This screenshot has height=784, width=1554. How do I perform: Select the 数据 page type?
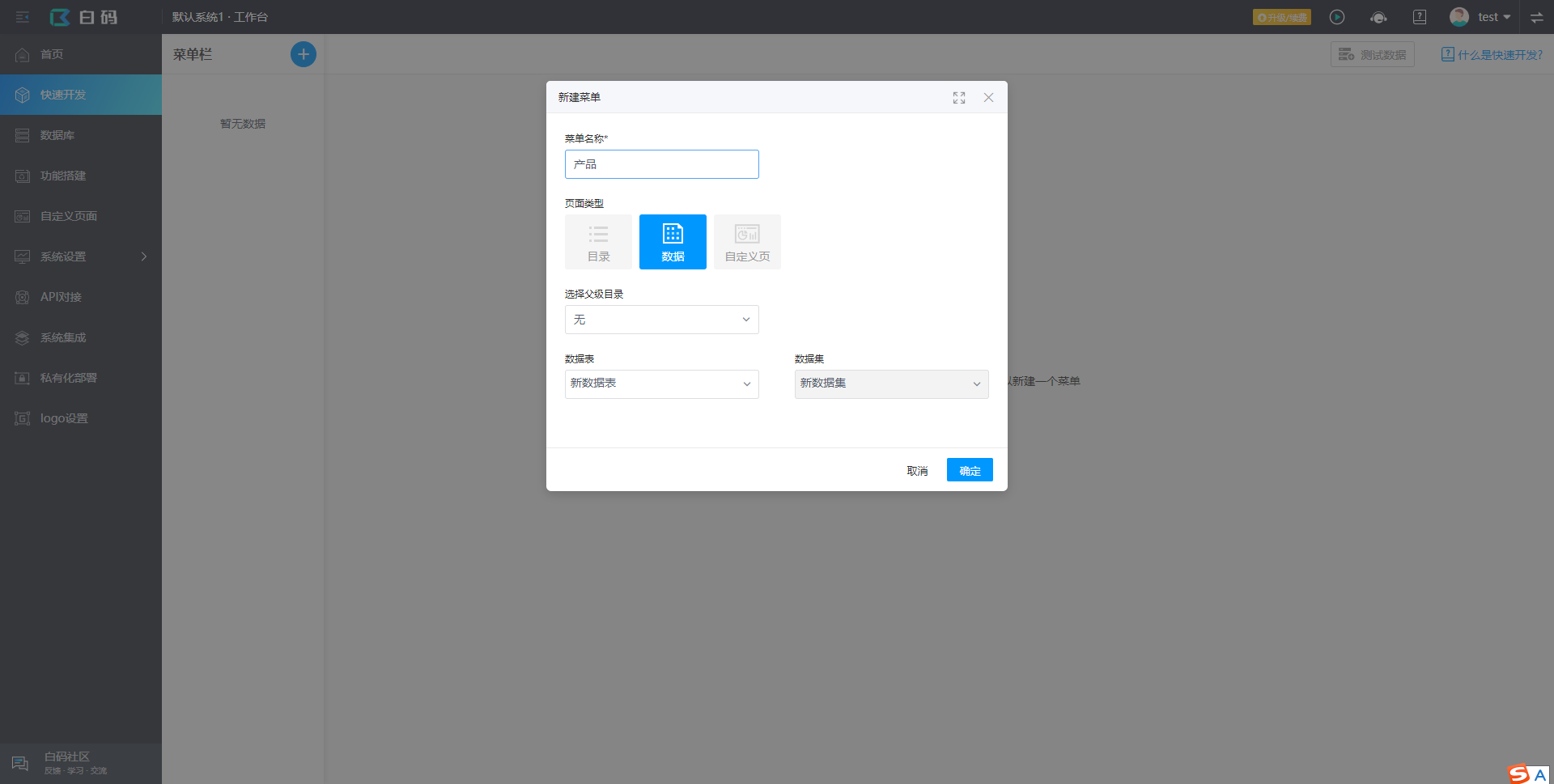pyautogui.click(x=673, y=242)
